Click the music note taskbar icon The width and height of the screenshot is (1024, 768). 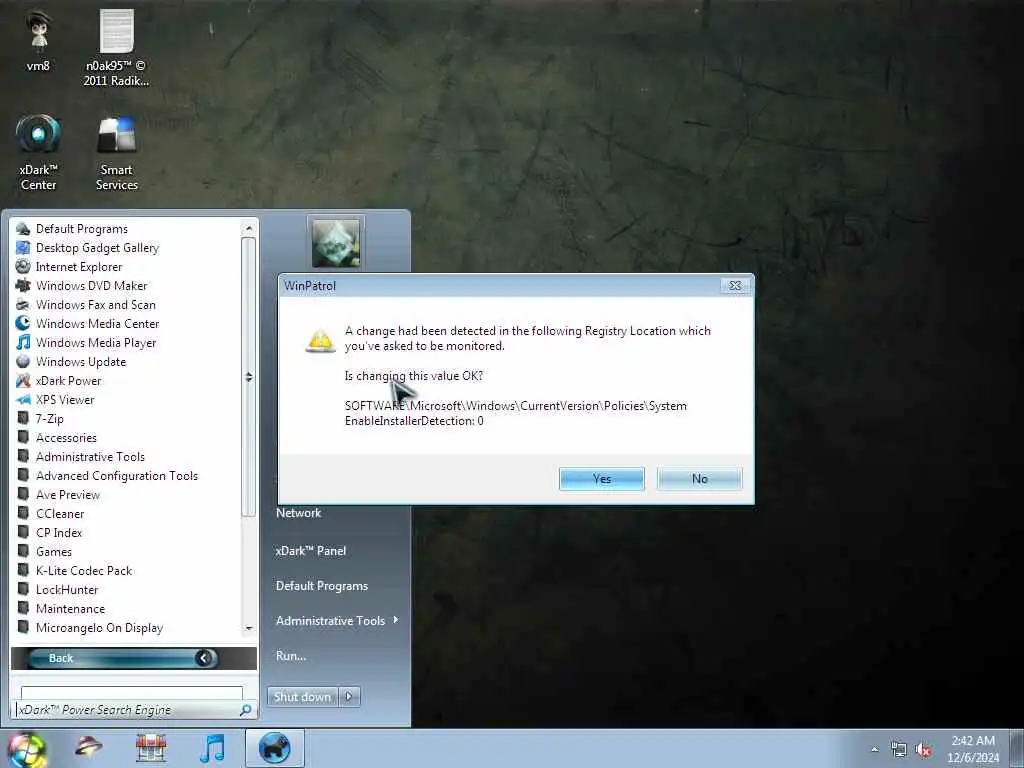pyautogui.click(x=212, y=748)
